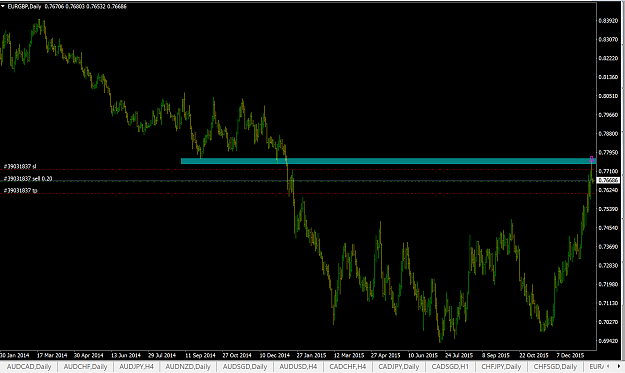Switch to the AUDCHF,Daily chart tab

click(85, 367)
